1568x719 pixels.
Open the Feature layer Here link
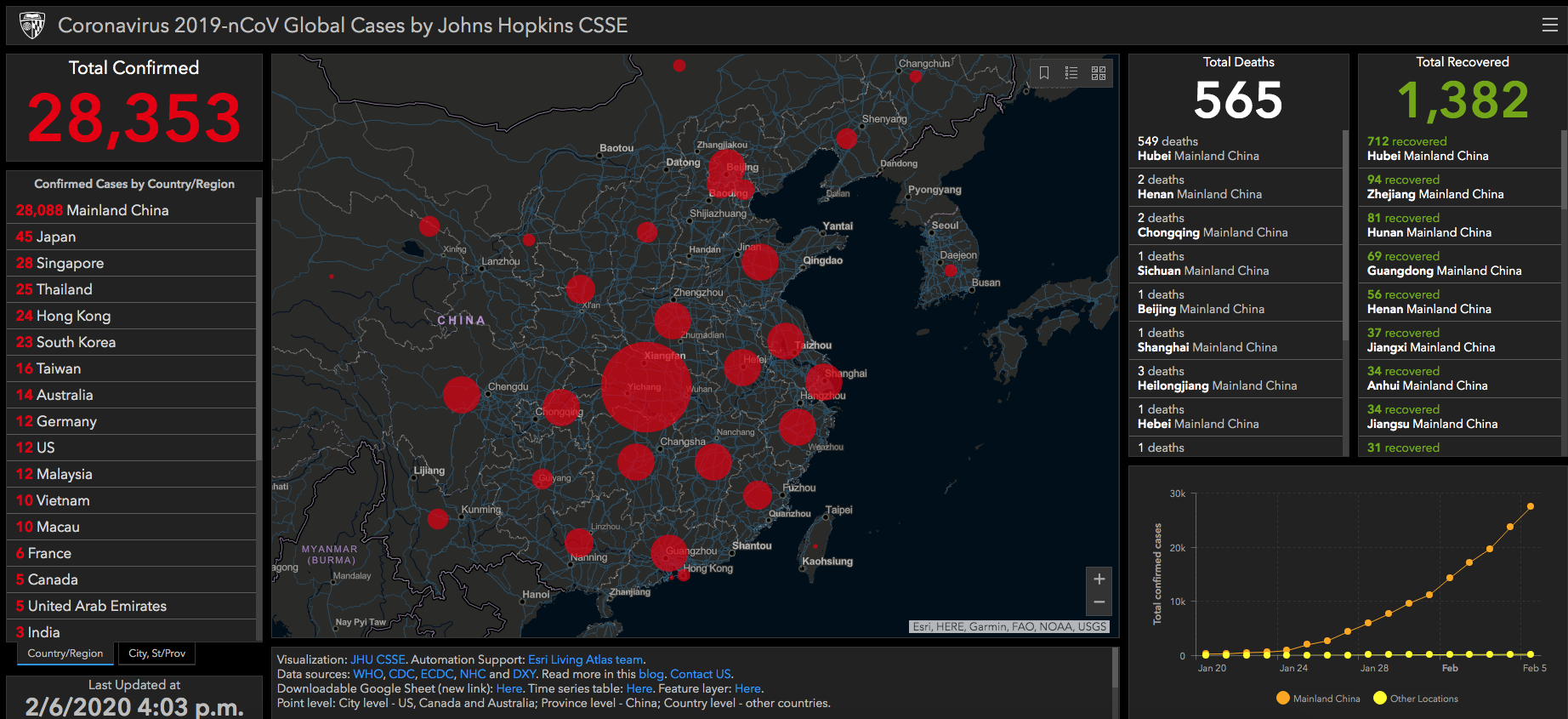[747, 688]
